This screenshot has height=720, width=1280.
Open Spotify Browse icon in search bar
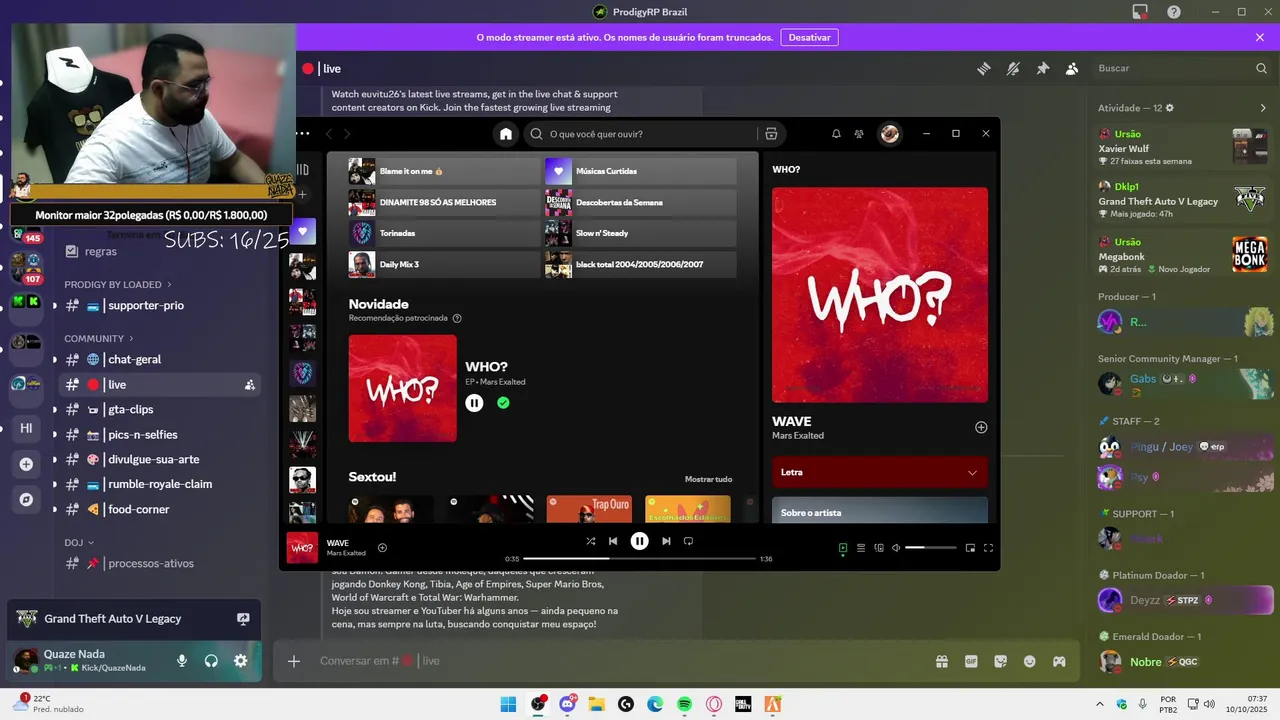(x=771, y=134)
